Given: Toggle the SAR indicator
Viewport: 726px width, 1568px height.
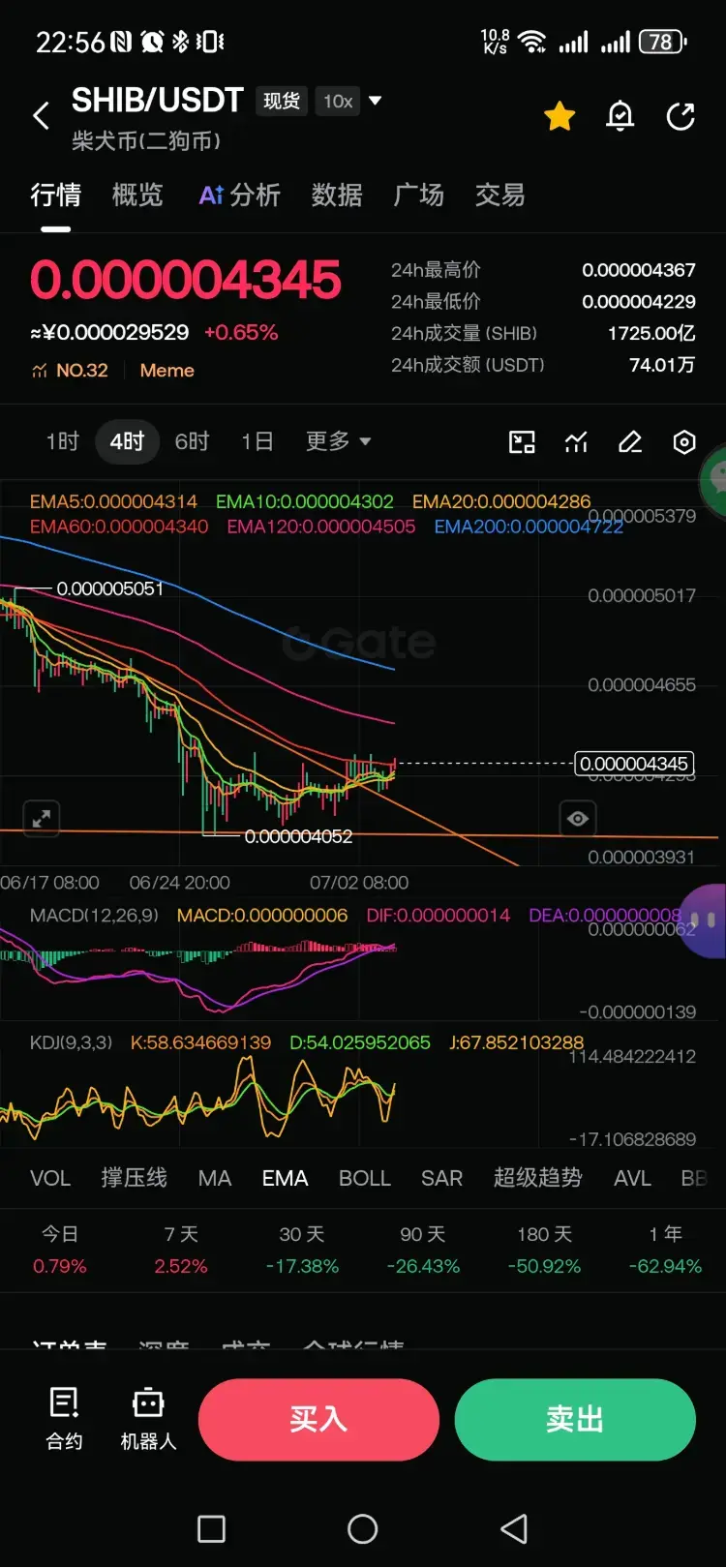Looking at the screenshot, I should [x=441, y=1178].
